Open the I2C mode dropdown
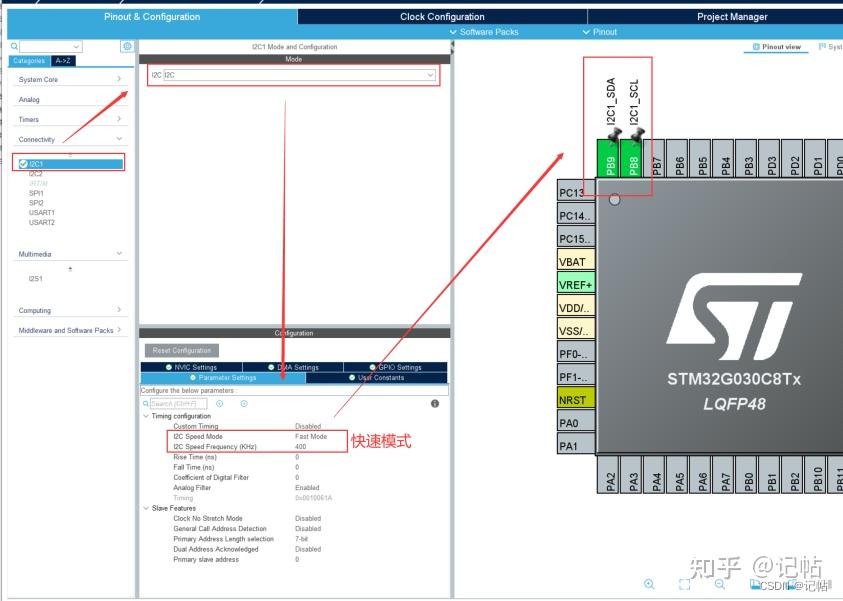 pyautogui.click(x=299, y=75)
